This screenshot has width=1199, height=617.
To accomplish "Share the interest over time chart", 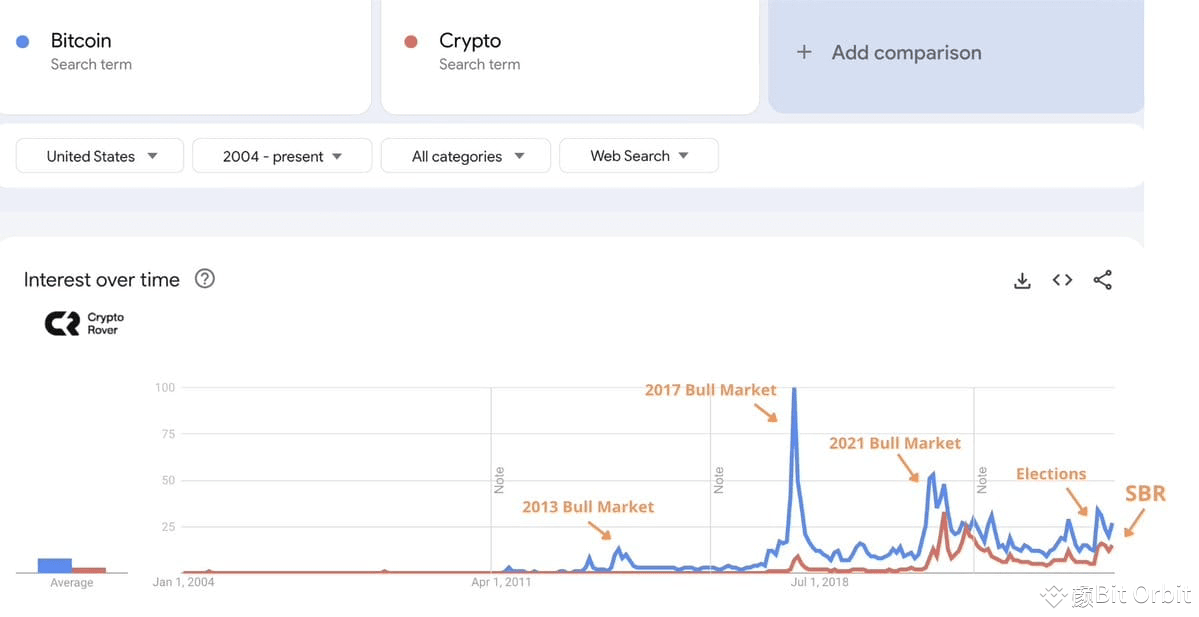I will point(1103,280).
